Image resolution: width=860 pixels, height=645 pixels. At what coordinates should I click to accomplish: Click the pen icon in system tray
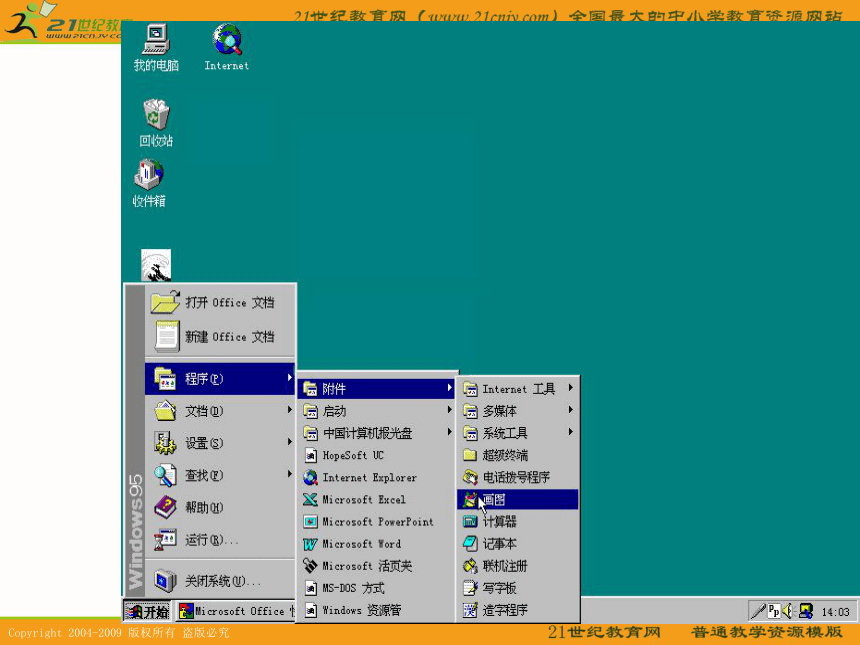click(759, 611)
